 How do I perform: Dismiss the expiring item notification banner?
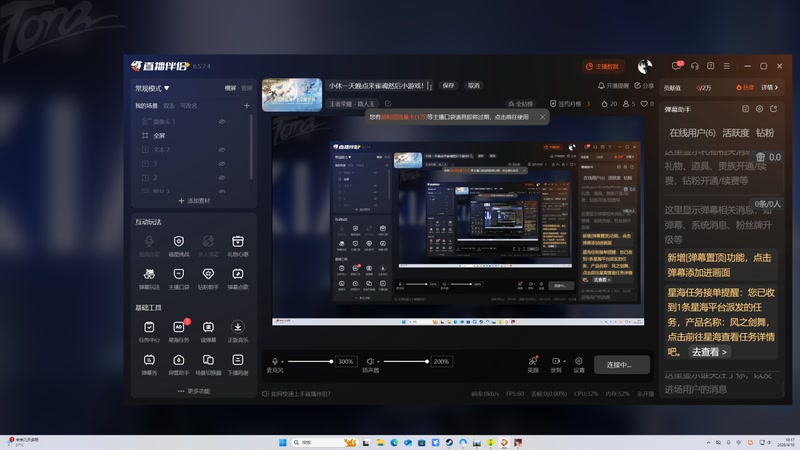pos(542,117)
